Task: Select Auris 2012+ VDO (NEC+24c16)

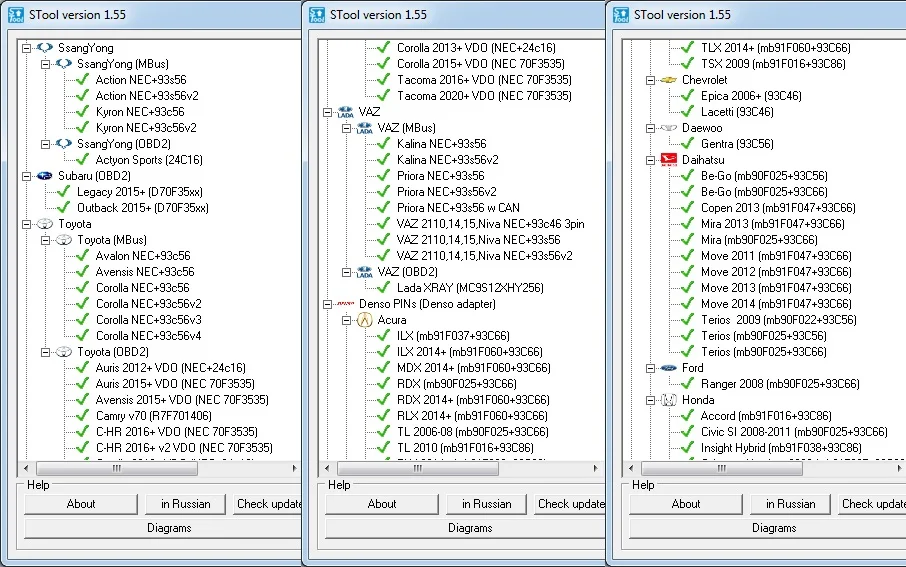Action: [x=170, y=368]
